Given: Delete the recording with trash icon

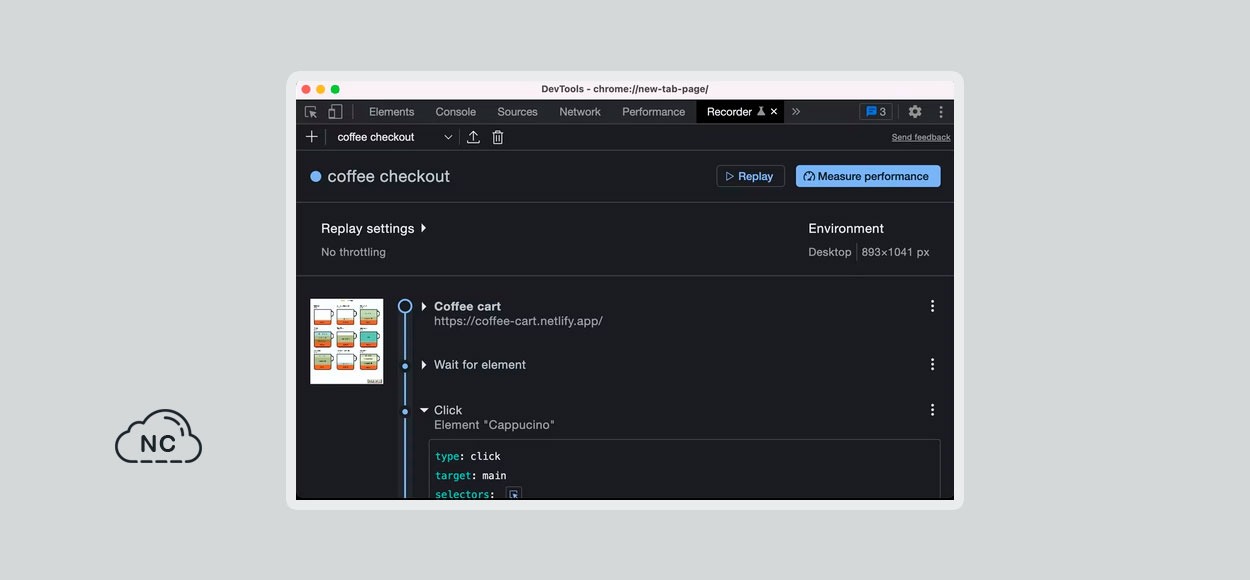Looking at the screenshot, I should (x=498, y=137).
